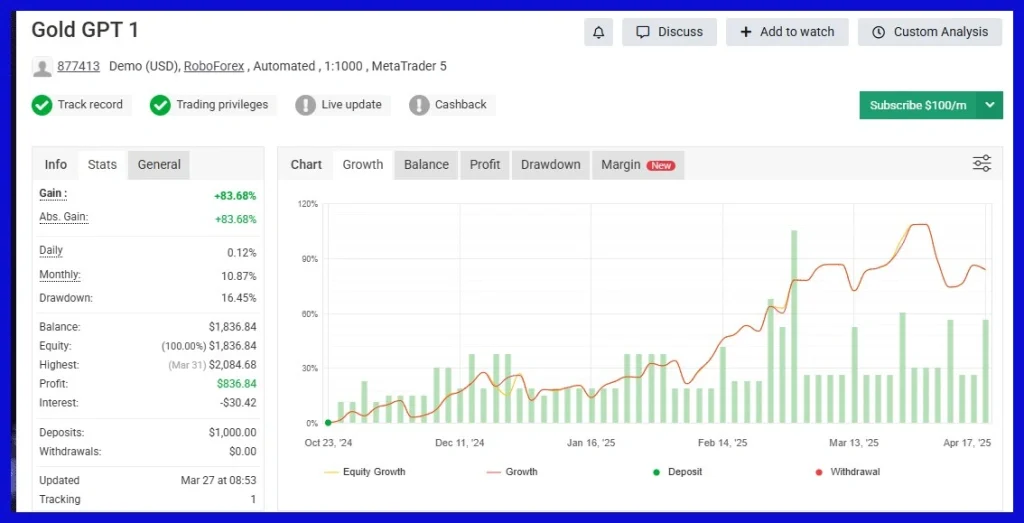Click the Trading privileges green checkmark icon
Screen dimensions: 1024x523
click(x=160, y=105)
